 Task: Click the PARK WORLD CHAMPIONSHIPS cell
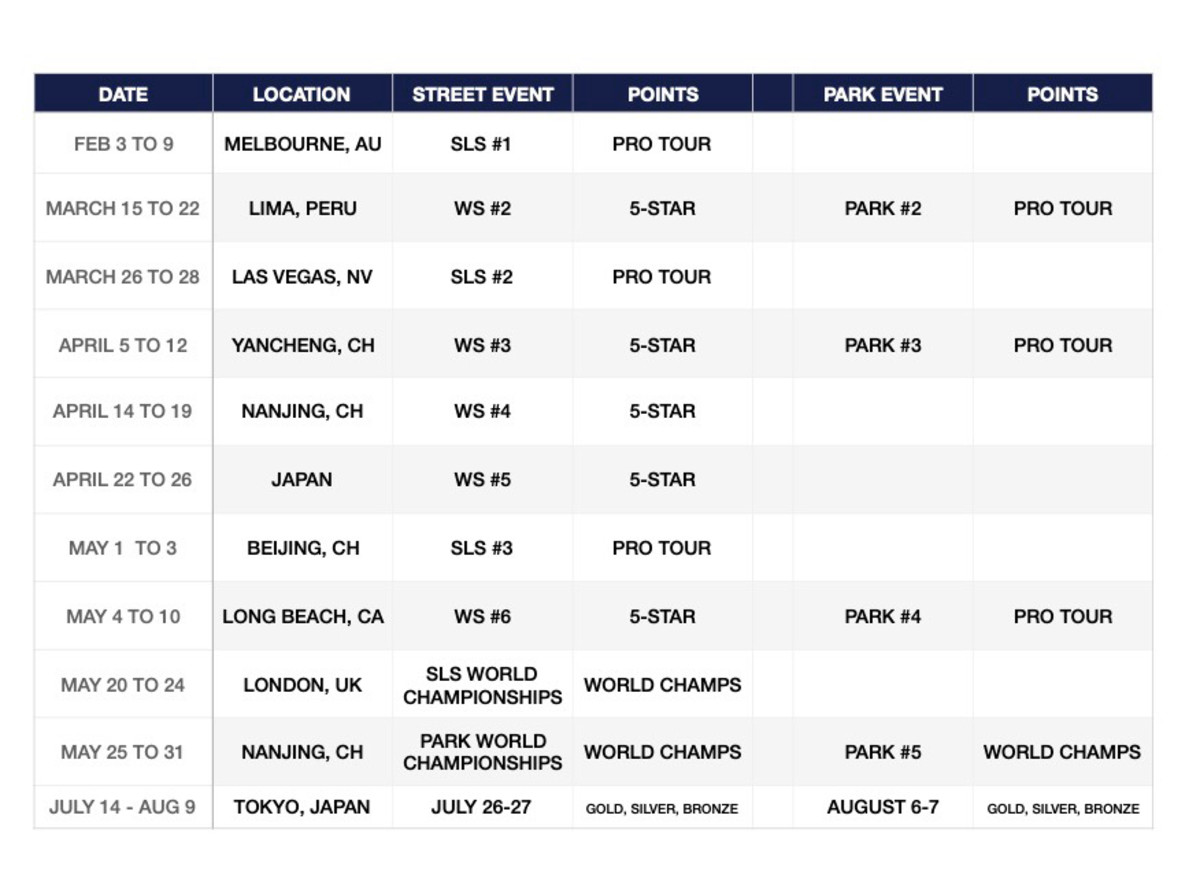click(x=483, y=752)
